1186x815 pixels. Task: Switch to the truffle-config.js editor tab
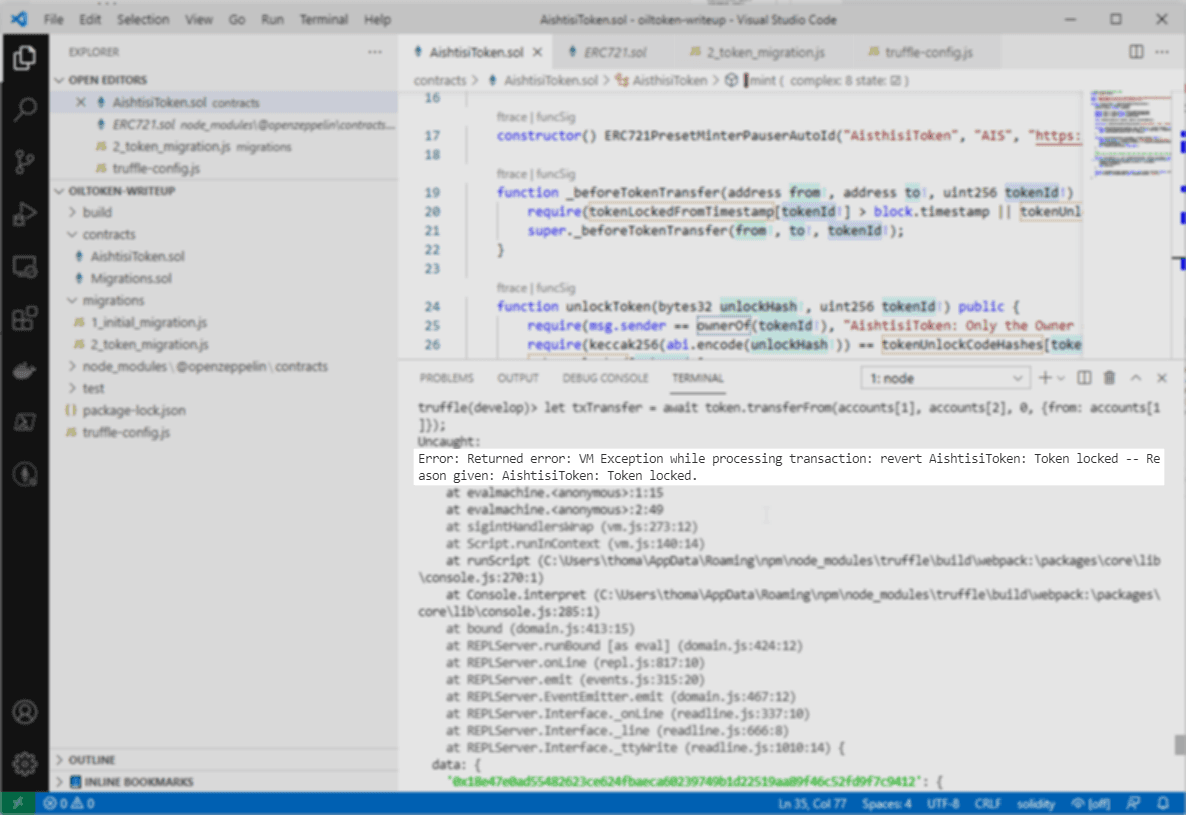(x=928, y=52)
